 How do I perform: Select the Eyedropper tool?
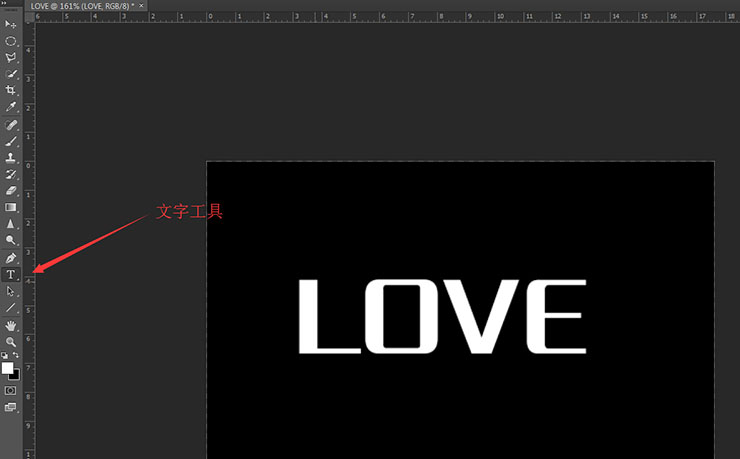coord(11,106)
